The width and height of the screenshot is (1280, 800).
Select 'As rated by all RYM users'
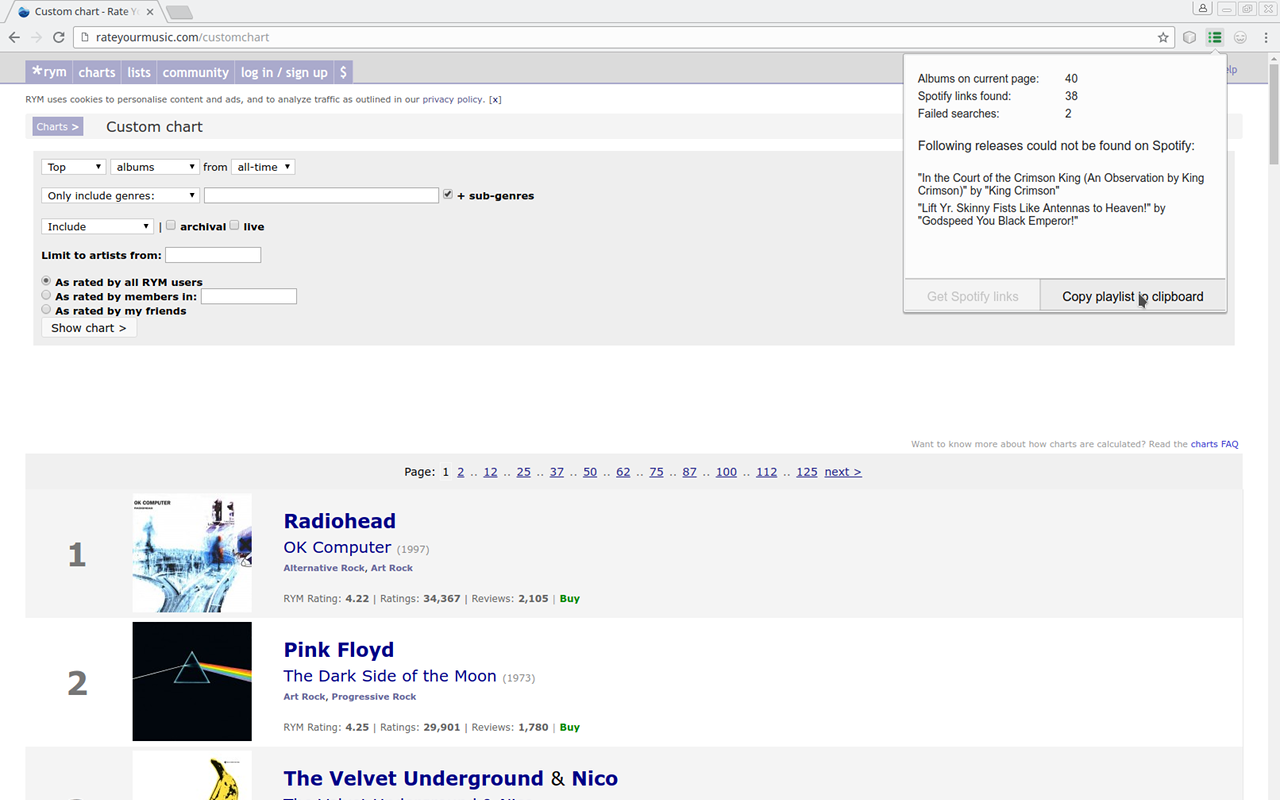46,281
